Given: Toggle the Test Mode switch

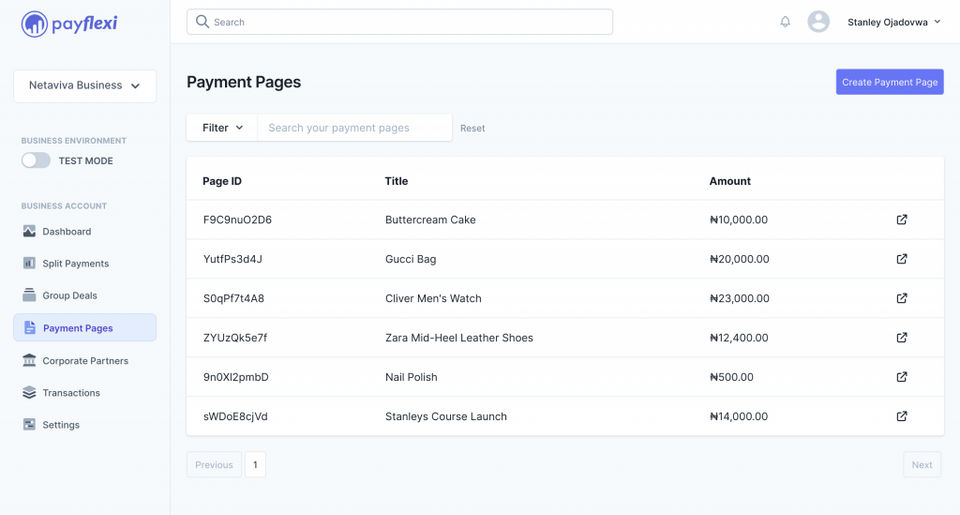Looking at the screenshot, I should point(36,160).
